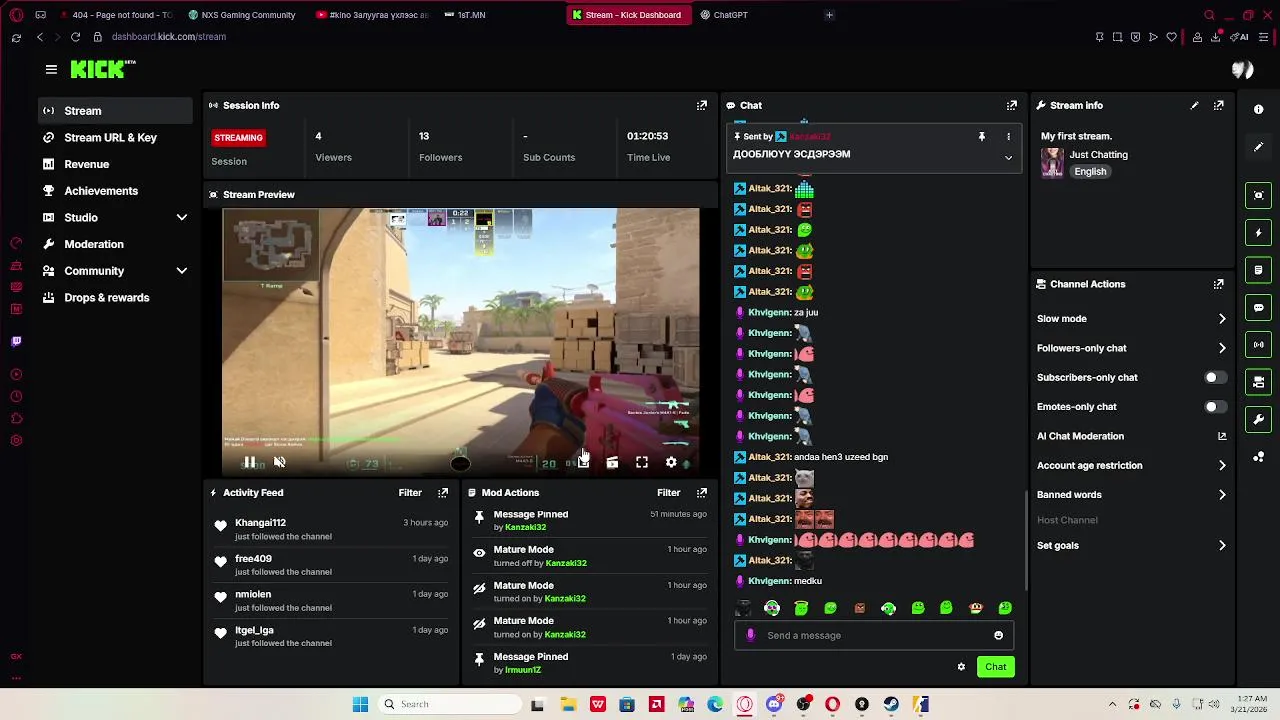Screen dimensions: 1280x720
Task: Click the English language tag
Action: click(x=1090, y=172)
